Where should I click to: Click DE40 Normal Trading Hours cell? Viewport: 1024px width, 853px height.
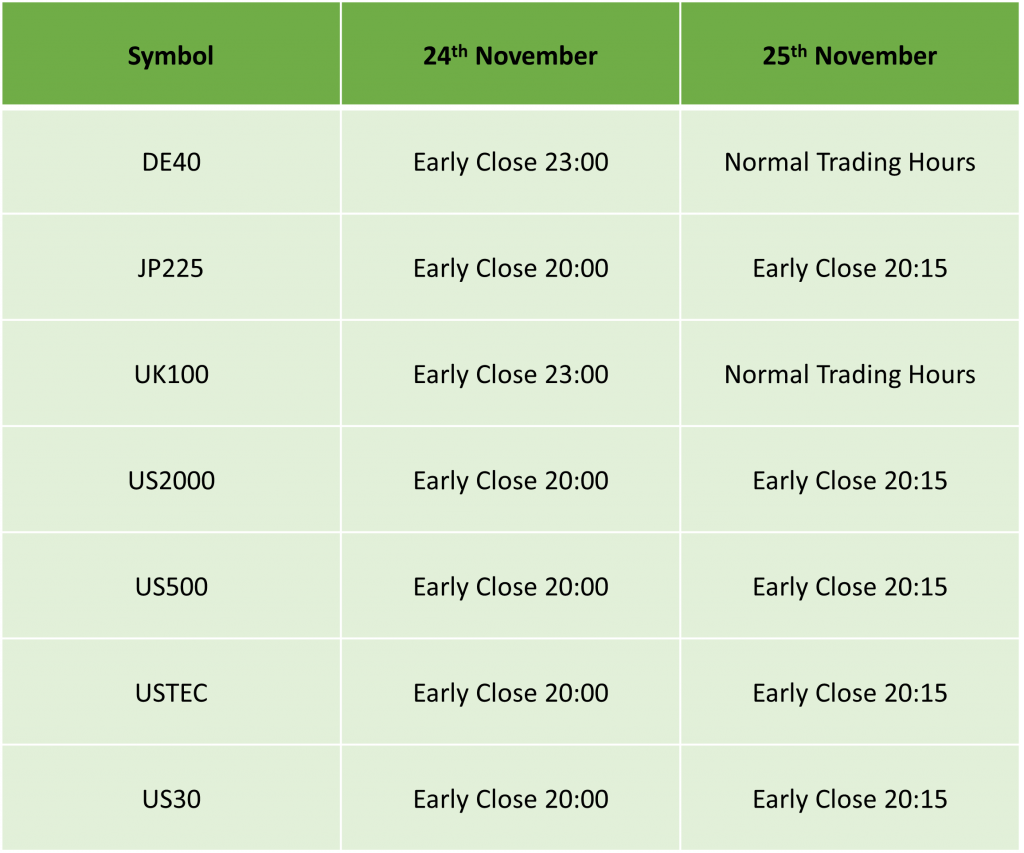click(x=850, y=161)
